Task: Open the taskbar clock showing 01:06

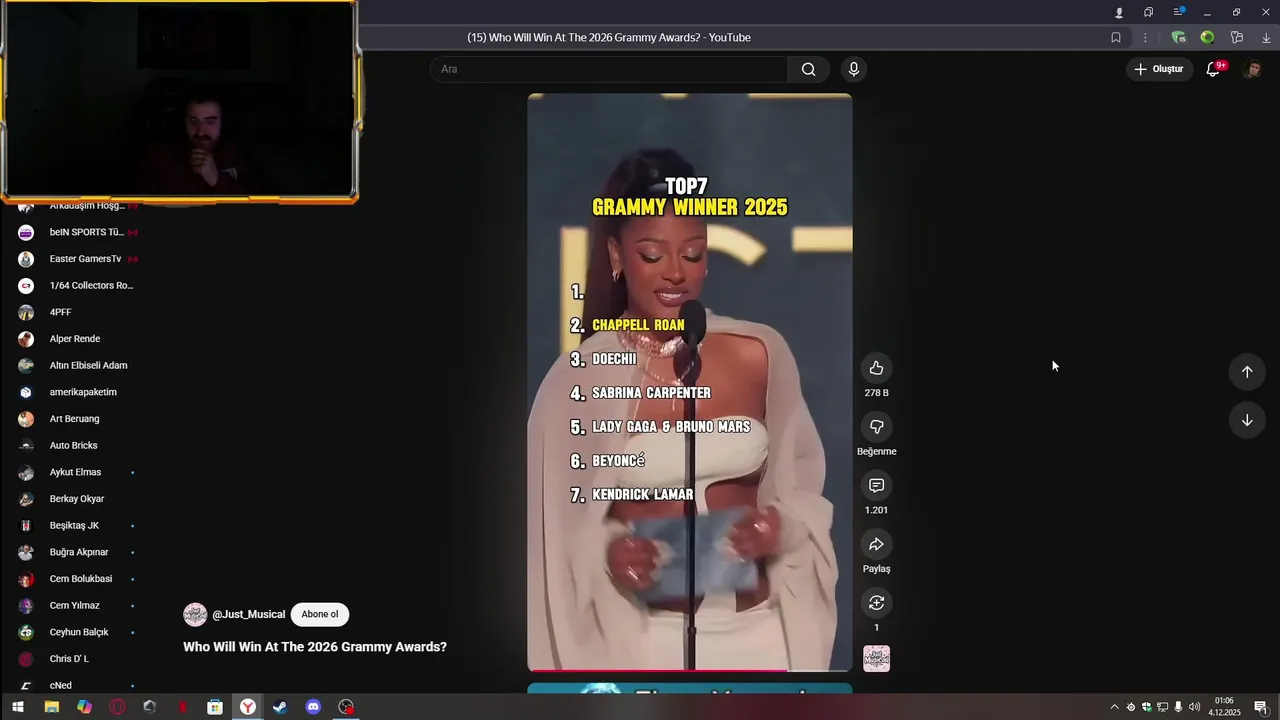Action: pos(1225,707)
